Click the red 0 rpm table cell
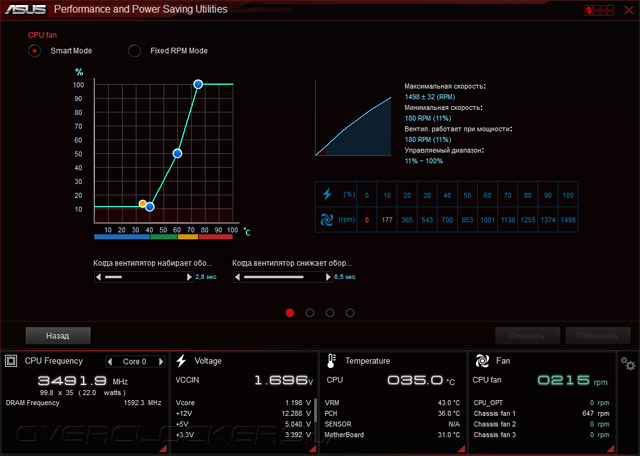 367,220
